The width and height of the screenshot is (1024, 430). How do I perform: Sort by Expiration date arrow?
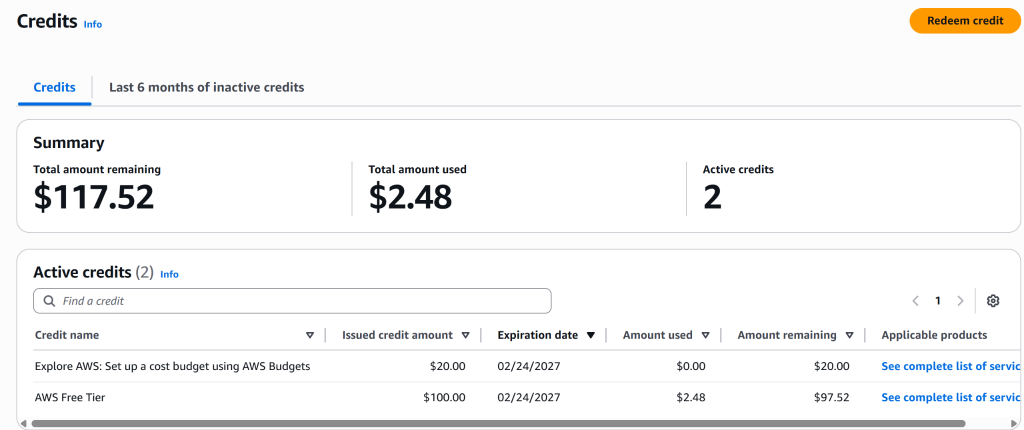coord(591,336)
